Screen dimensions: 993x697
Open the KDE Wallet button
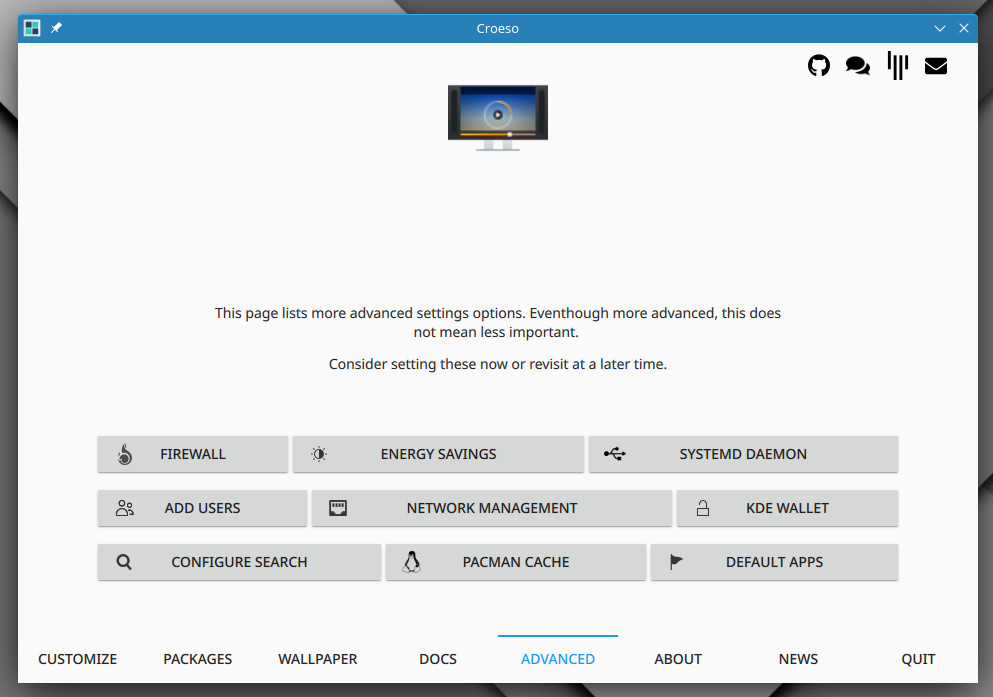point(787,508)
